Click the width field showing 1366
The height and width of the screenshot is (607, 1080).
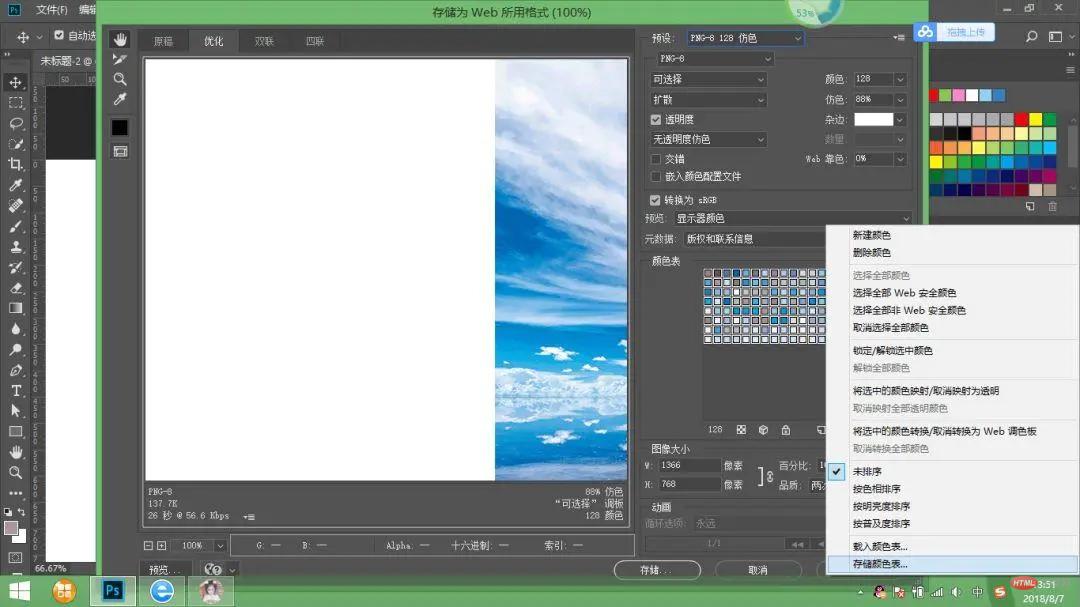tap(689, 466)
